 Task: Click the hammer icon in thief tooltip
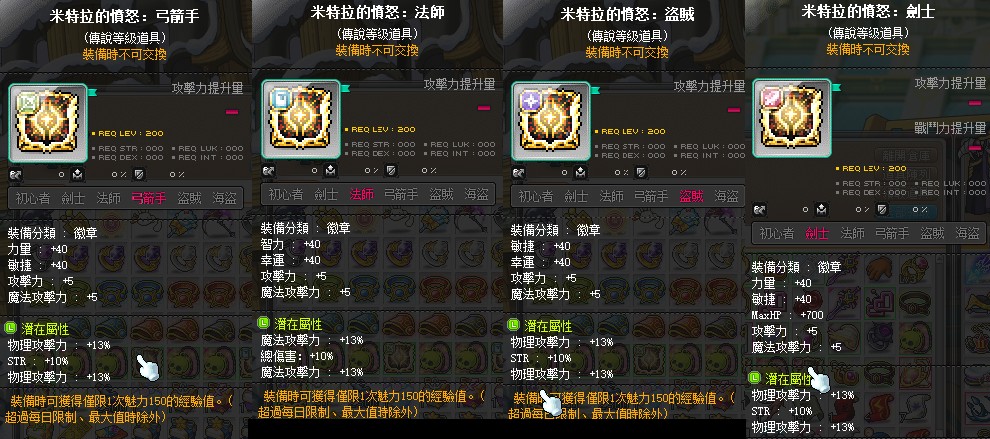[x=518, y=172]
